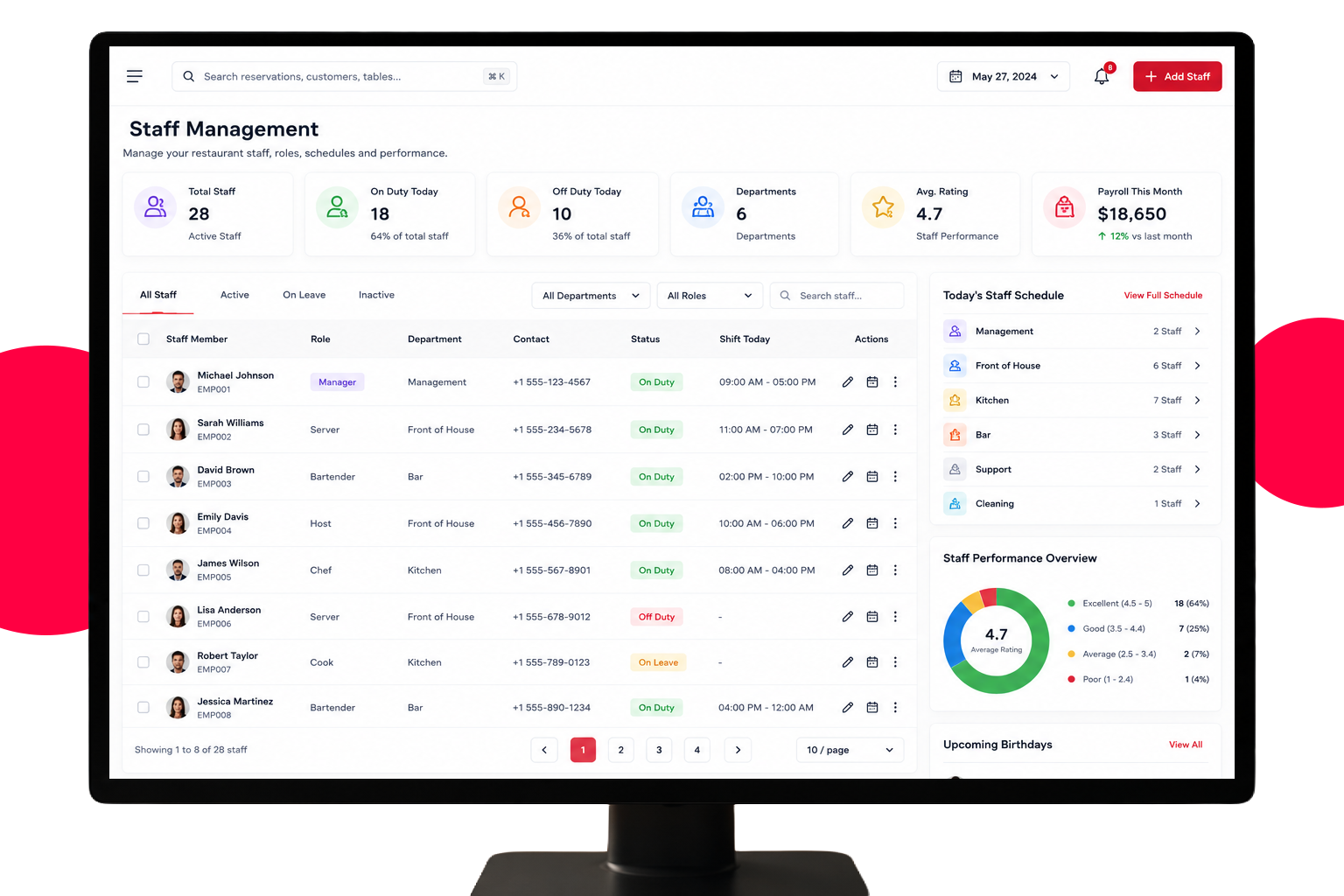
Task: Open more options for Sarah Williams
Action: tap(895, 430)
